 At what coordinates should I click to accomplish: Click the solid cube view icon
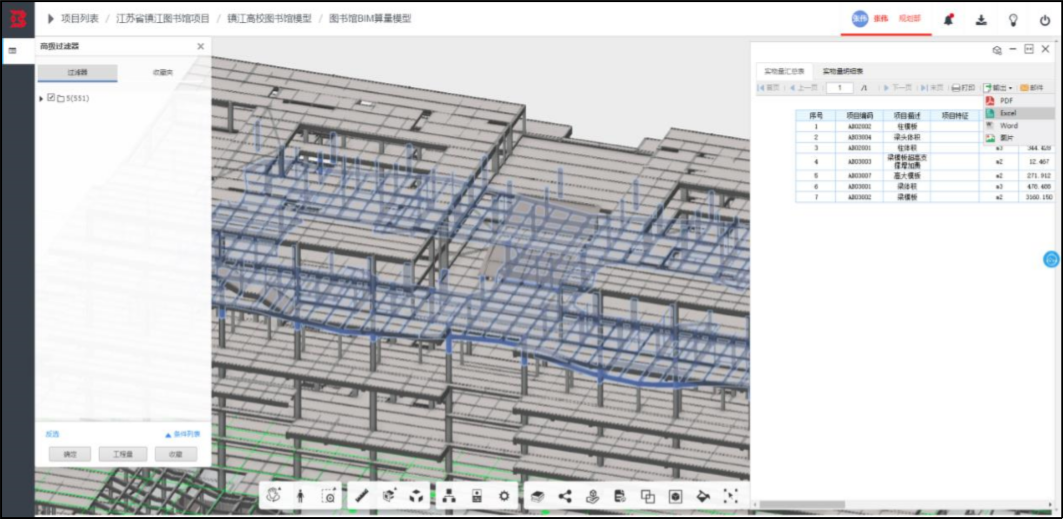point(416,496)
